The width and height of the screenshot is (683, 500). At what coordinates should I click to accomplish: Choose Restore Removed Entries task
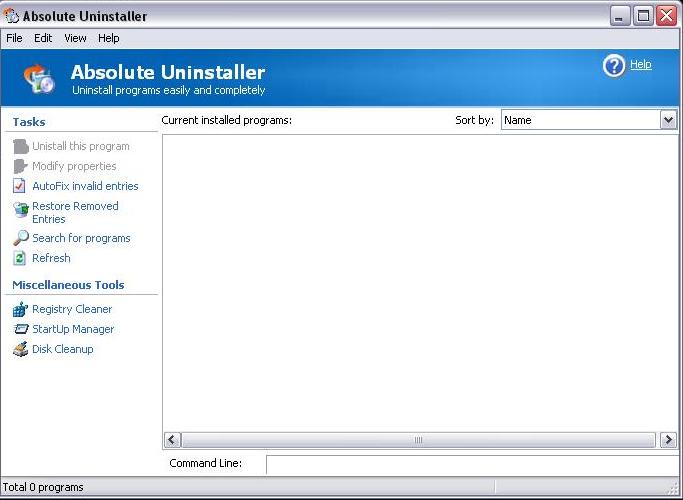pos(75,213)
